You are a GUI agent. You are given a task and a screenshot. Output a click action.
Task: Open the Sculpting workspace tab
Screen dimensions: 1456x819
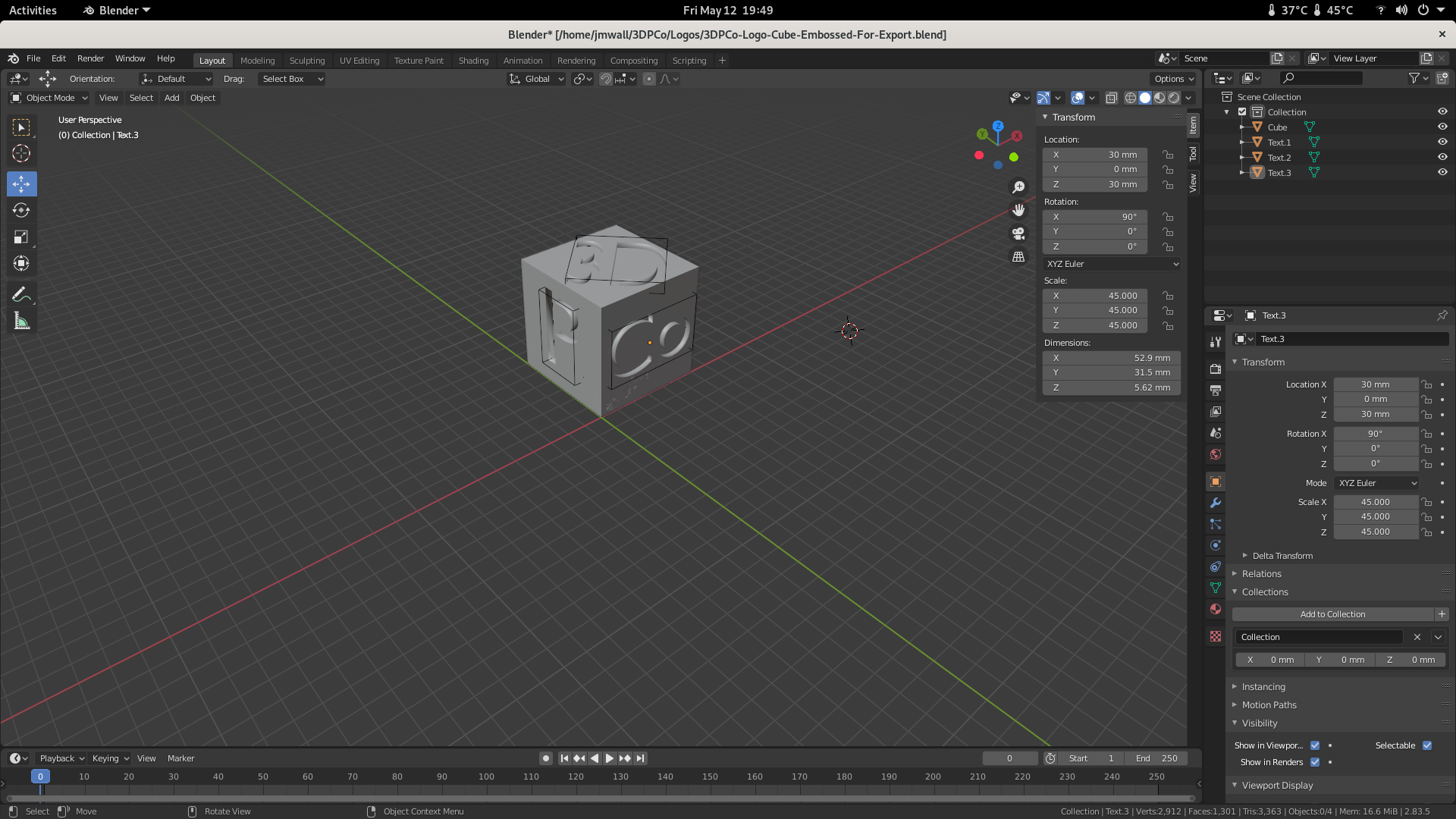click(307, 61)
